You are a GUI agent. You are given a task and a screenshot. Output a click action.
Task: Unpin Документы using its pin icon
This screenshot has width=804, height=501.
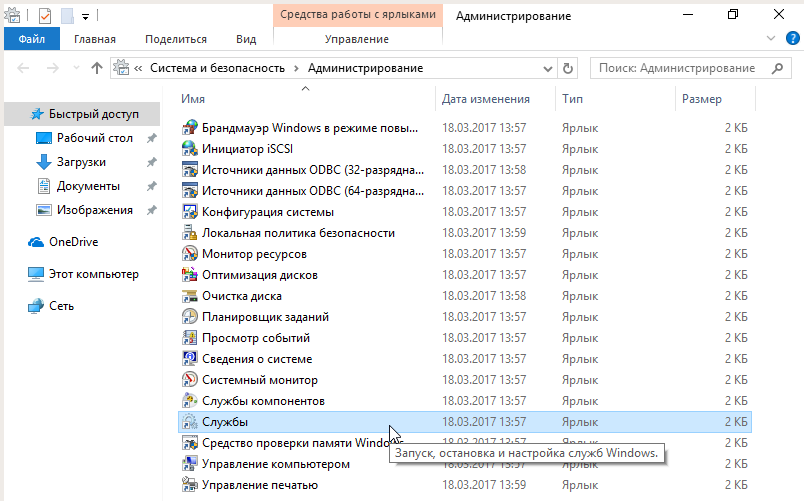point(152,186)
